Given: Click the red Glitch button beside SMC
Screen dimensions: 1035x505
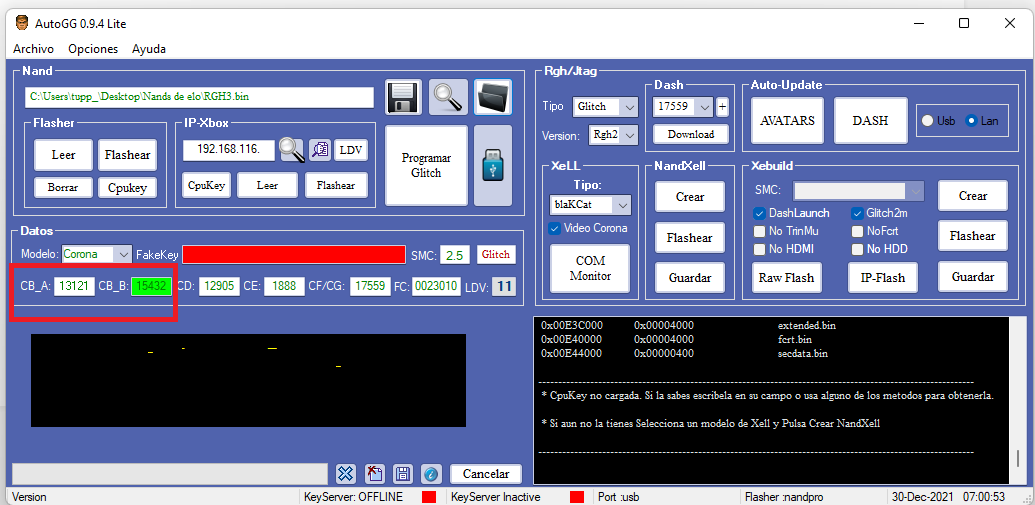Looking at the screenshot, I should coord(496,255).
